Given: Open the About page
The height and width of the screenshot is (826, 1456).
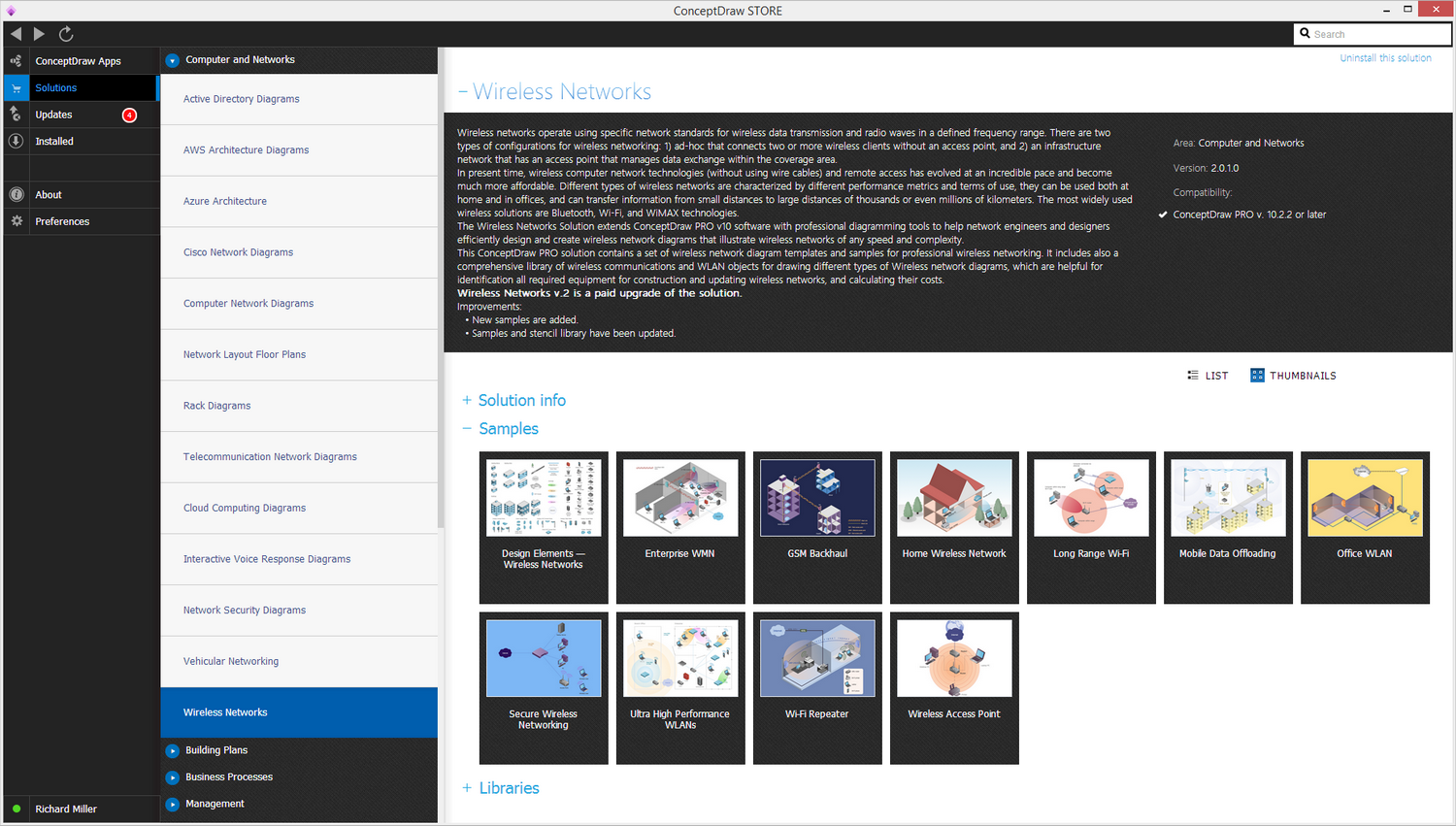Looking at the screenshot, I should tap(82, 194).
